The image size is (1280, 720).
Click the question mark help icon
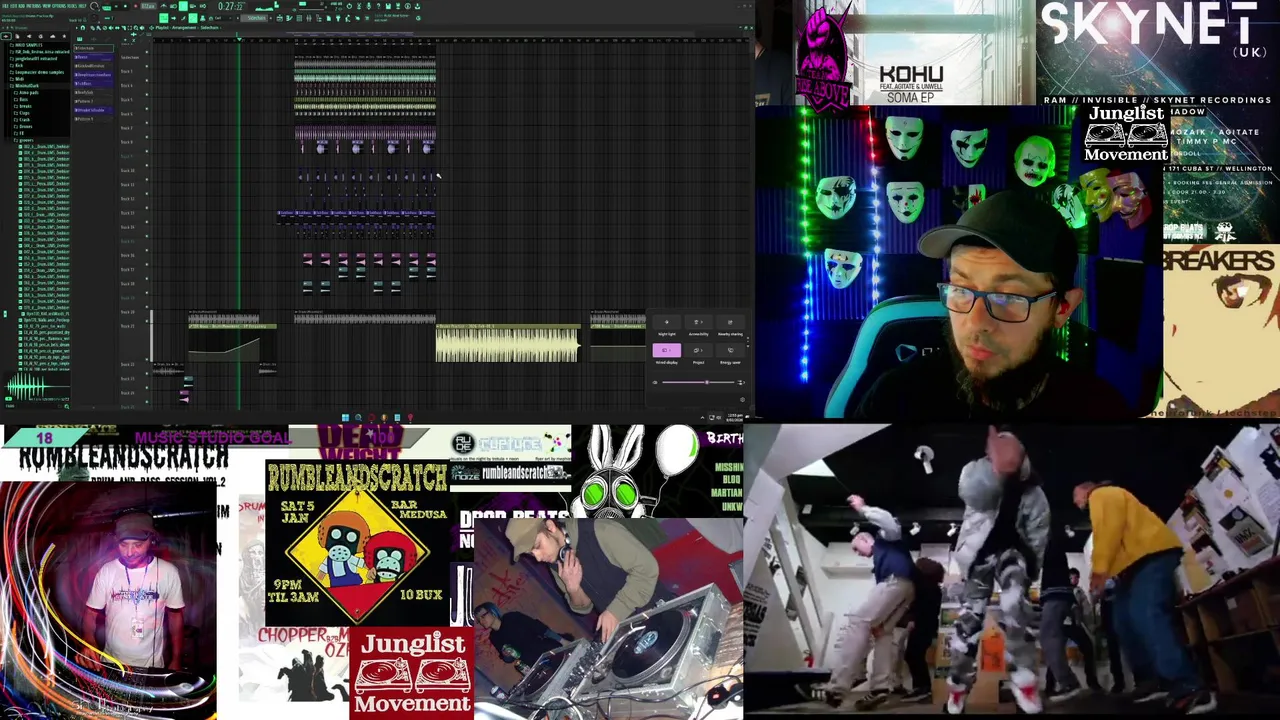point(378,6)
